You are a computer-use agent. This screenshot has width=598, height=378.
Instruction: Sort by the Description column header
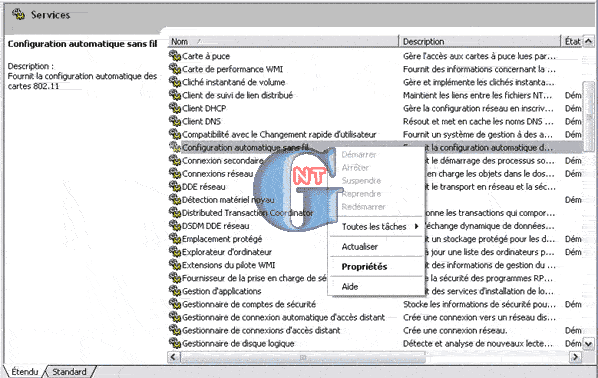tap(479, 41)
